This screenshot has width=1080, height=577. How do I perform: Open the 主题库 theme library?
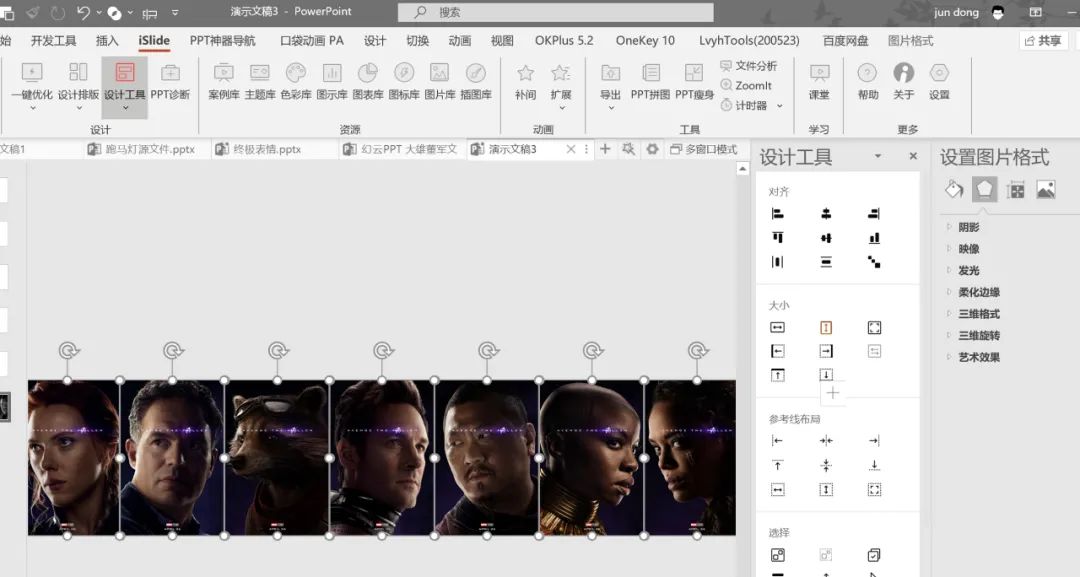click(260, 83)
